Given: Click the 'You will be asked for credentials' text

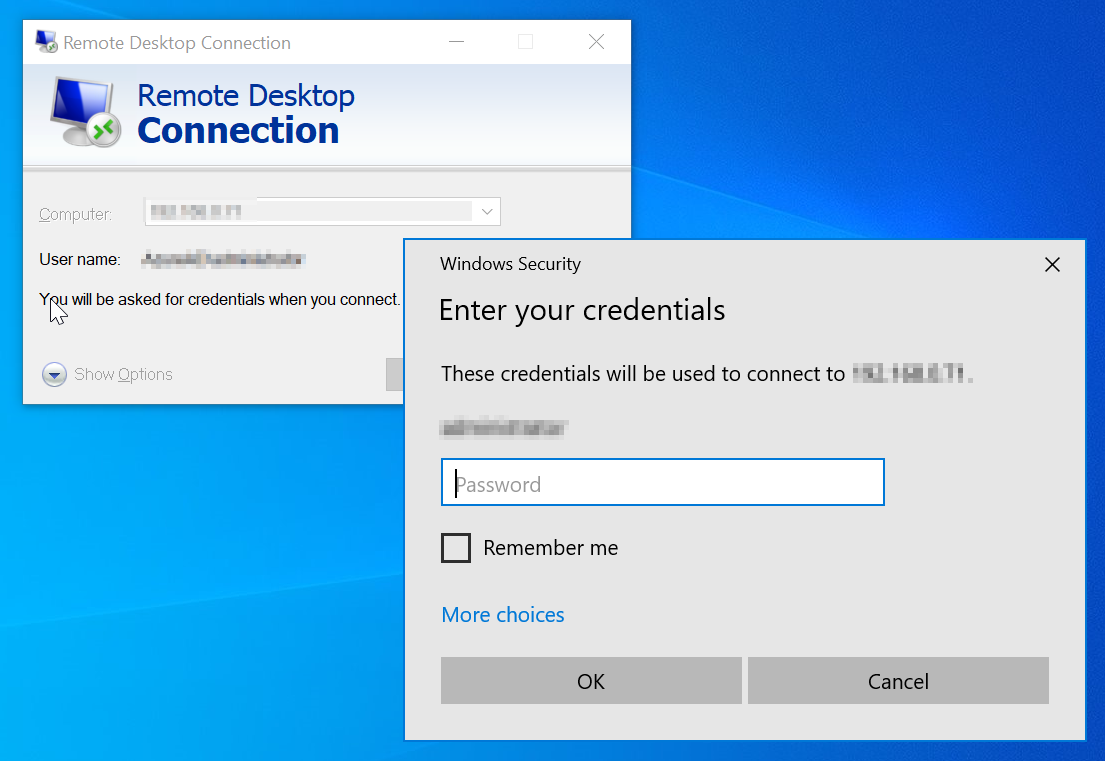Looking at the screenshot, I should coord(219,299).
